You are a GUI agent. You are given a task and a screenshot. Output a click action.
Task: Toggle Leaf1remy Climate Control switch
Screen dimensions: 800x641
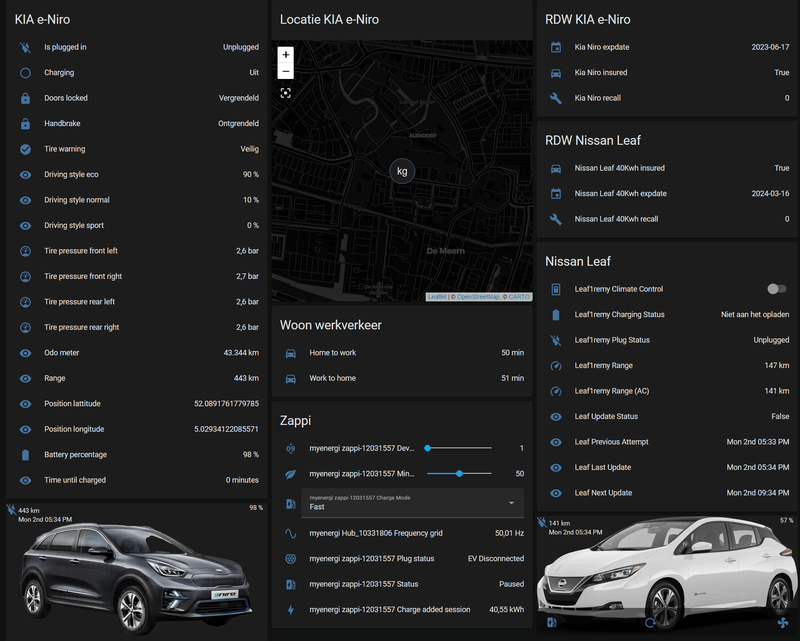776,289
